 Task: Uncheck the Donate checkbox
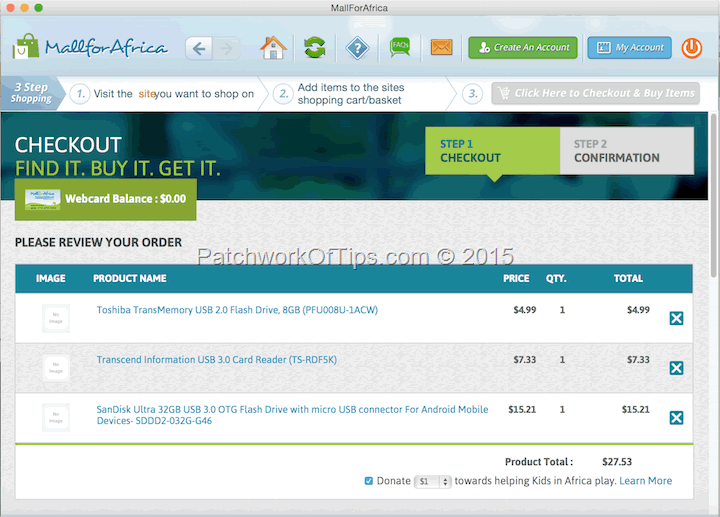click(x=369, y=481)
